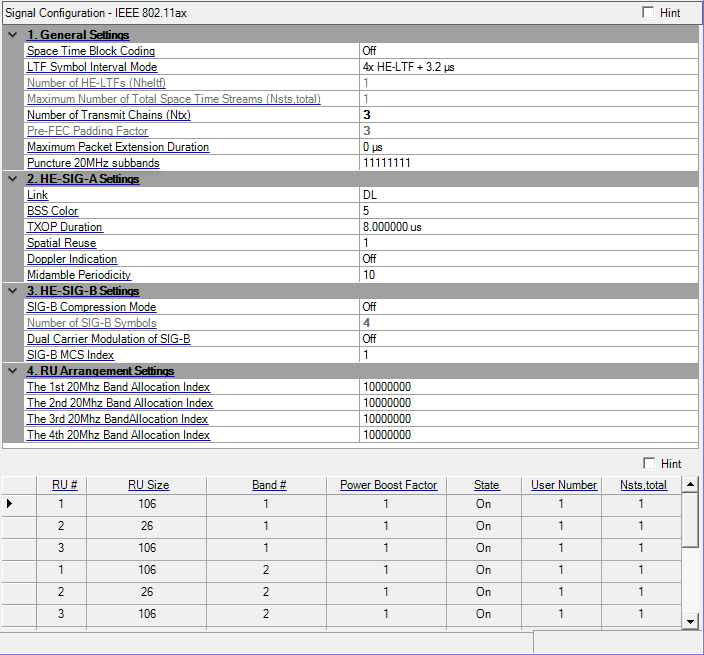Select the first row marker arrow in table

point(11,504)
